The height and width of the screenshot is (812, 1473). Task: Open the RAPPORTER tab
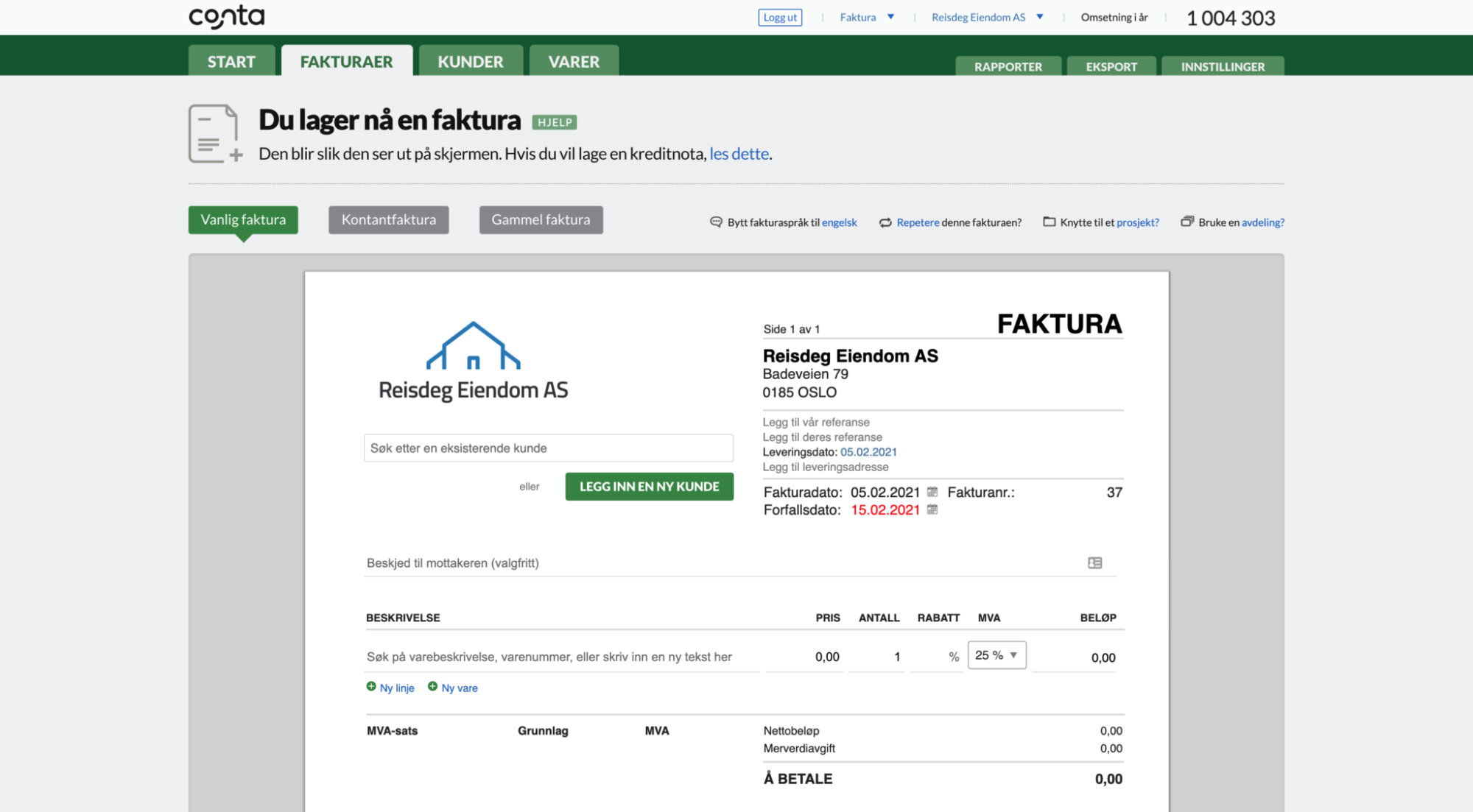[x=1008, y=66]
